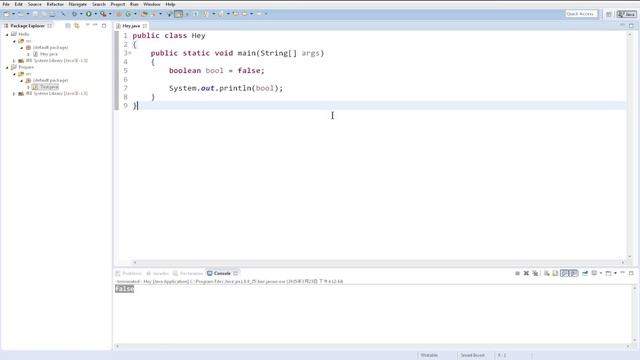Open the Run configurations dropdown arrow
The height and width of the screenshot is (360, 640).
(96, 14)
